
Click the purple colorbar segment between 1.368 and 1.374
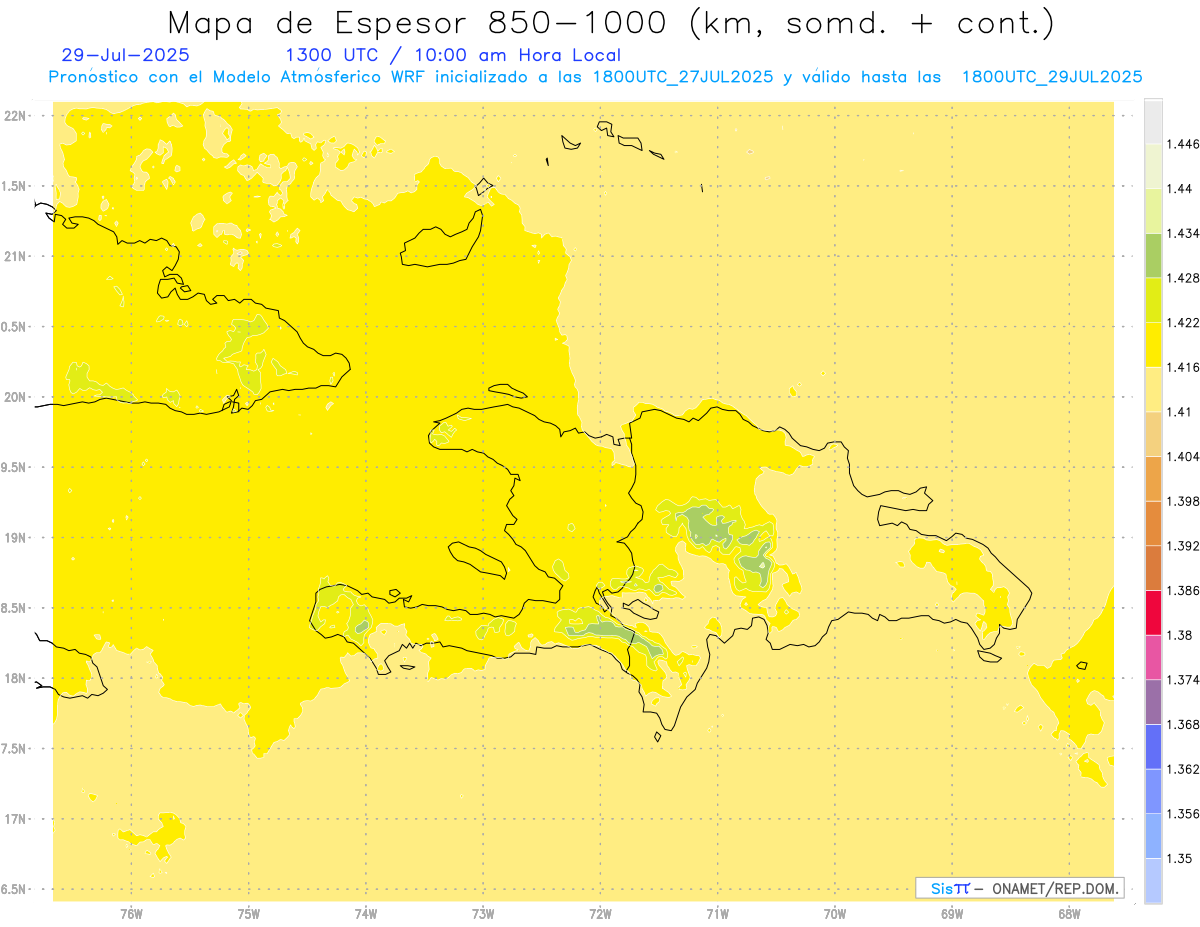(1153, 701)
